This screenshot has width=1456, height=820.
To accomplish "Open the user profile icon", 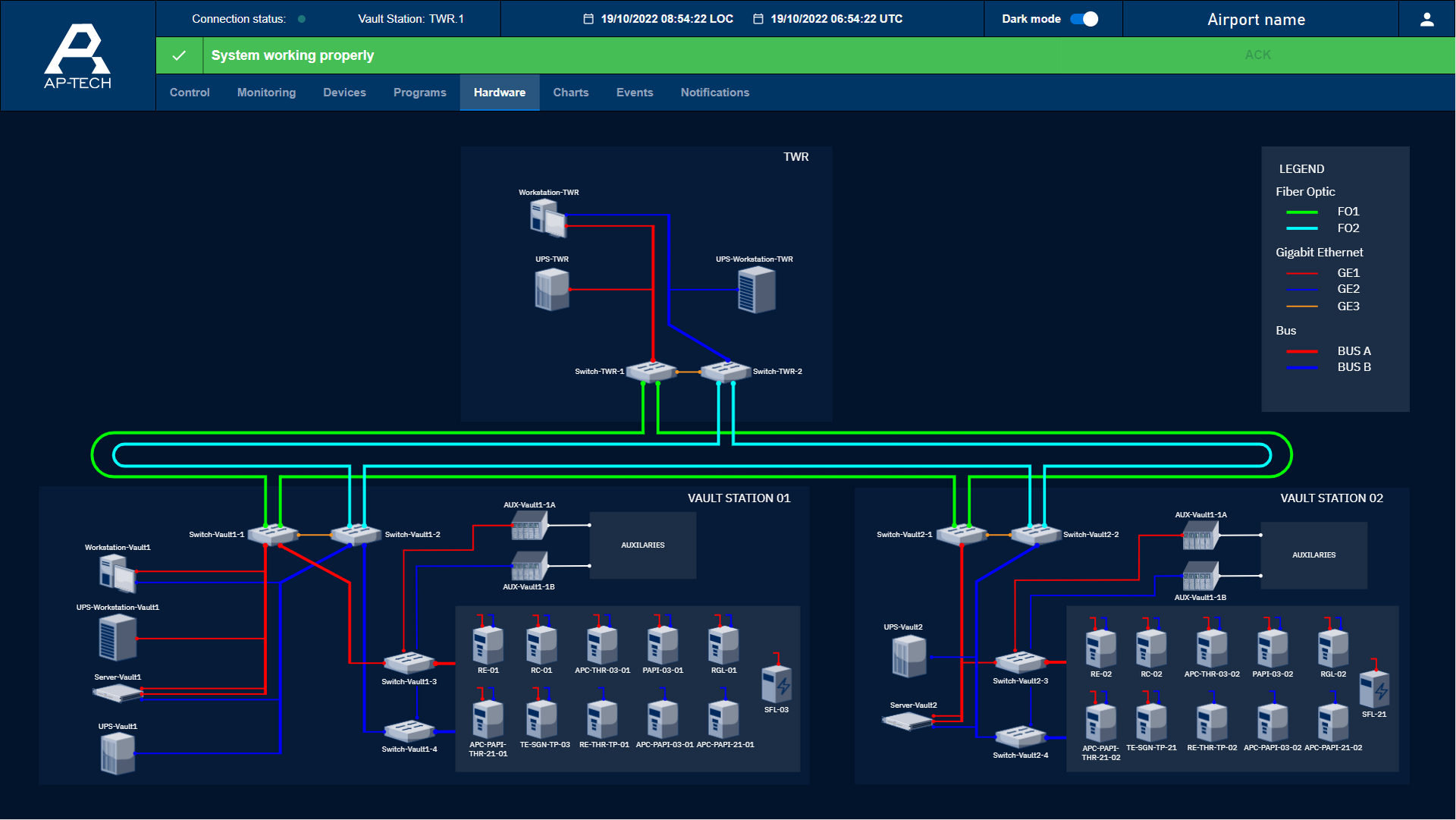I will click(x=1426, y=19).
